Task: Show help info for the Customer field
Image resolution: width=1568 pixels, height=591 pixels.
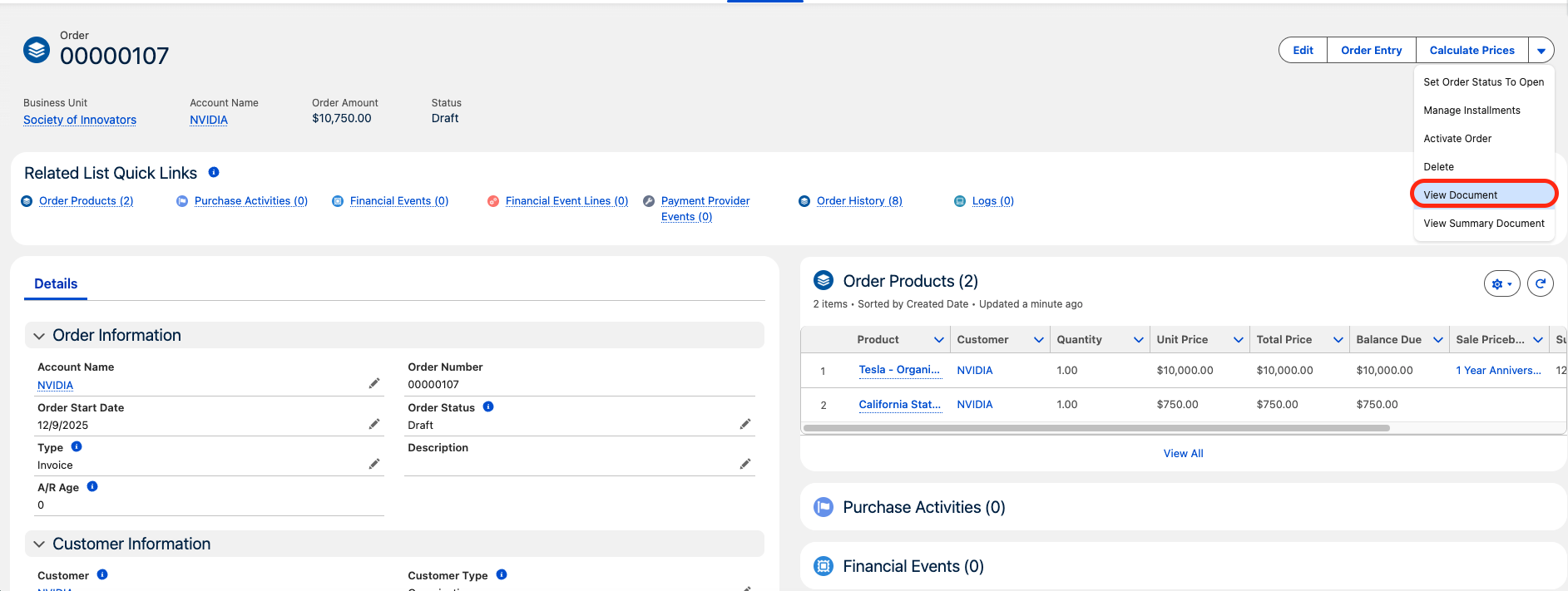Action: coord(102,574)
